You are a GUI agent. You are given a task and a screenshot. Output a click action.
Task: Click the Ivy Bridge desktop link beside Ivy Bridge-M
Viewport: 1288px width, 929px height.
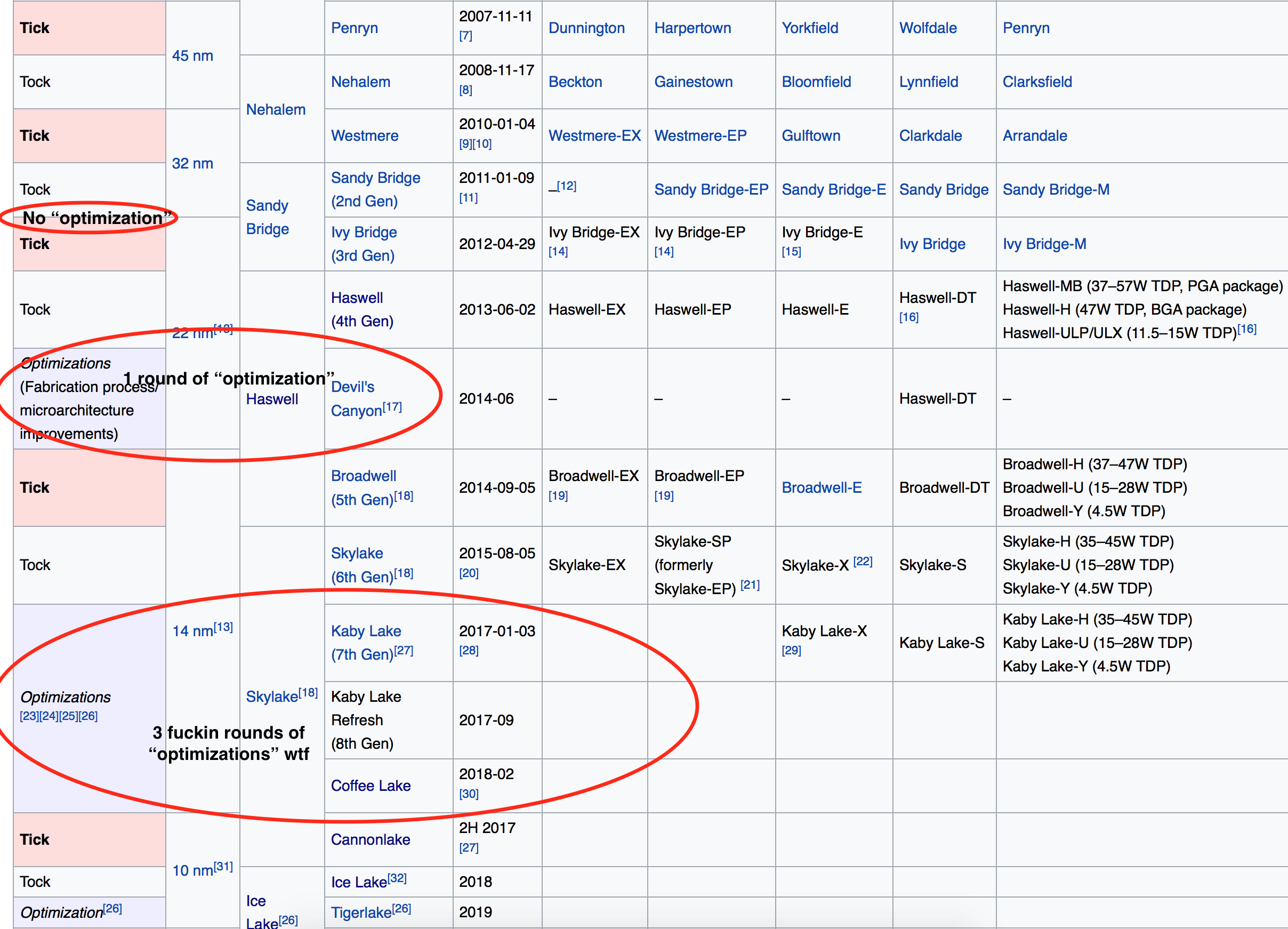pyautogui.click(x=932, y=244)
